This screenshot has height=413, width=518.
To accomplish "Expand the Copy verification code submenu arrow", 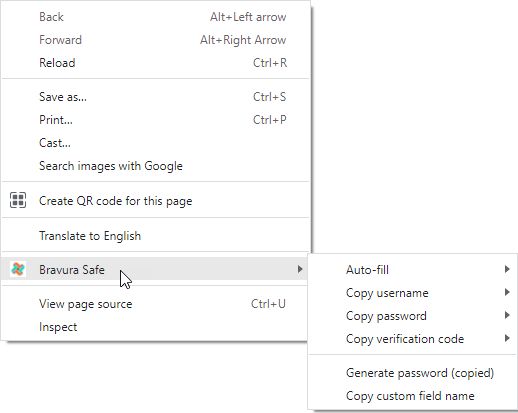I will pos(507,338).
